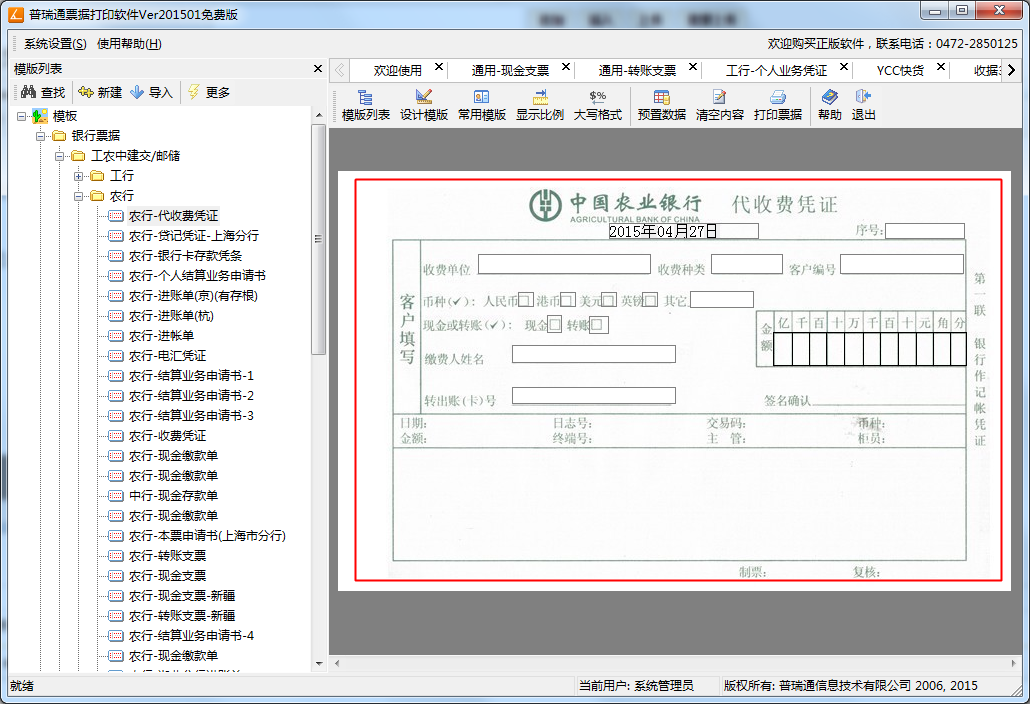The height and width of the screenshot is (704, 1030).
Task: Click the 设计模版 design icon
Action: pos(424,105)
